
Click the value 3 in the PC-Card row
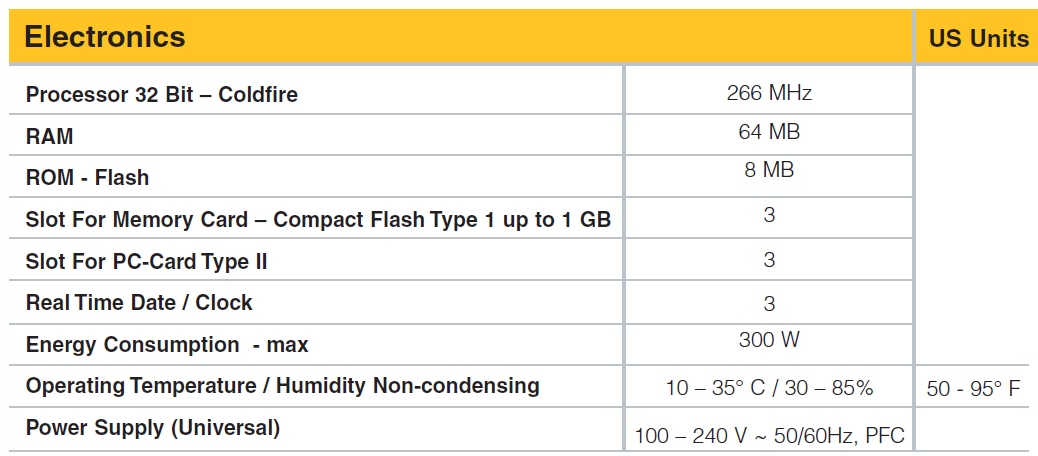[x=768, y=260]
